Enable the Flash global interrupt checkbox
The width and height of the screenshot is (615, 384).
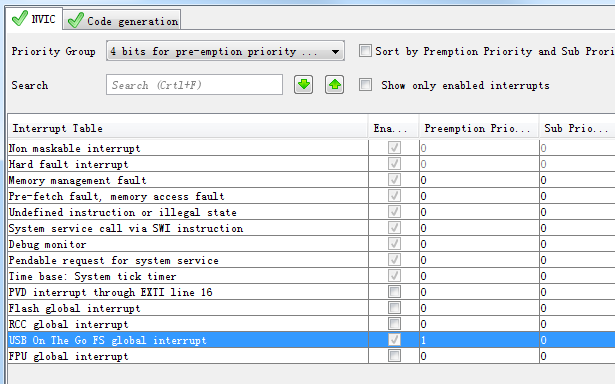pos(394,308)
